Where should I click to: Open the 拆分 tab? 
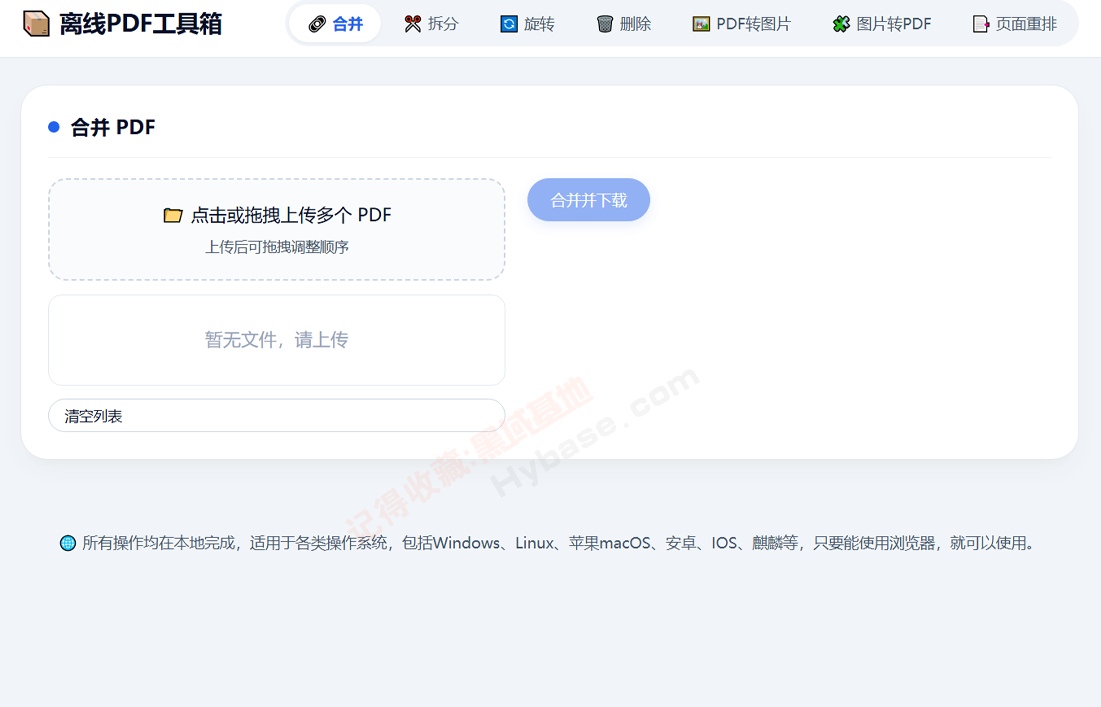[x=431, y=24]
